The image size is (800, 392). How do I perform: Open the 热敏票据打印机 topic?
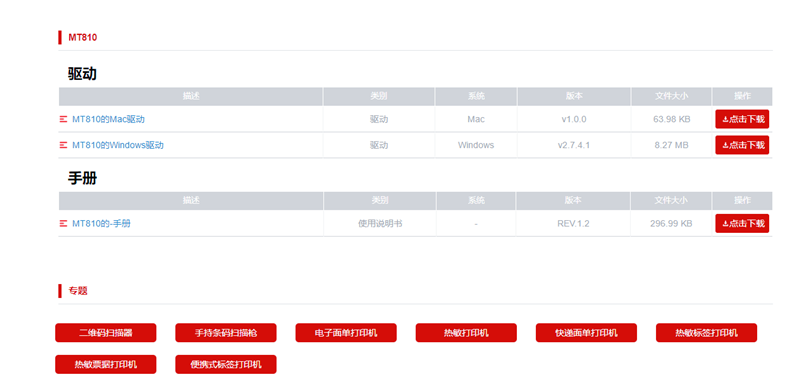(x=106, y=364)
